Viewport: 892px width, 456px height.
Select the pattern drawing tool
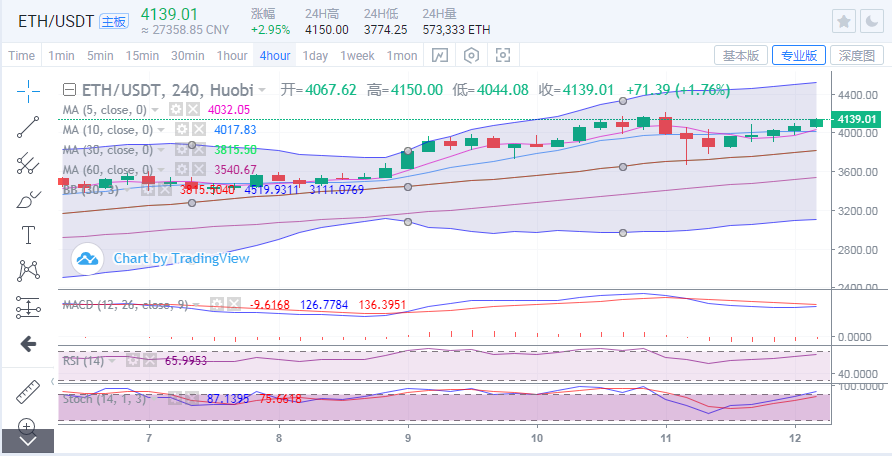(x=28, y=271)
